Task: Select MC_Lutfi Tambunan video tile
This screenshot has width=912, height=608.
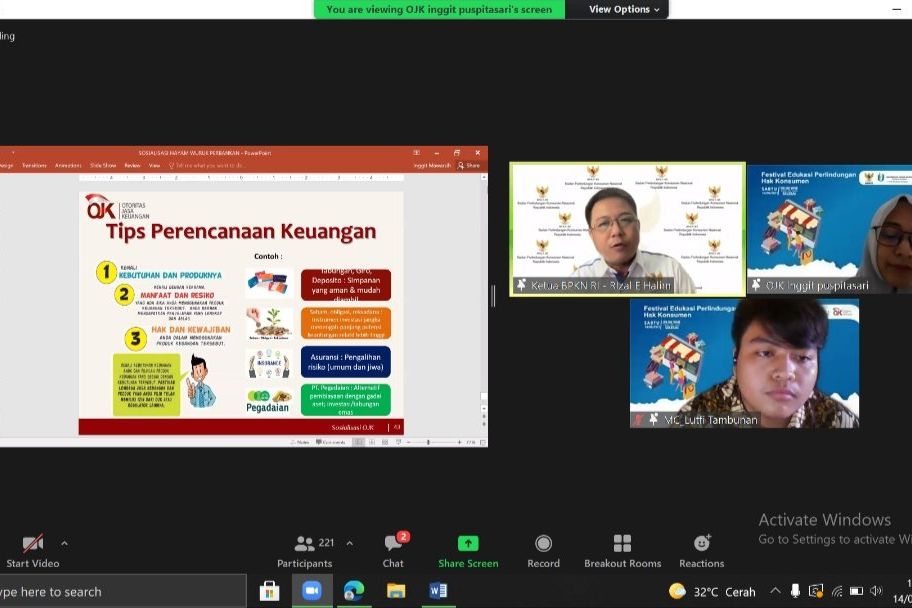Action: click(x=744, y=364)
